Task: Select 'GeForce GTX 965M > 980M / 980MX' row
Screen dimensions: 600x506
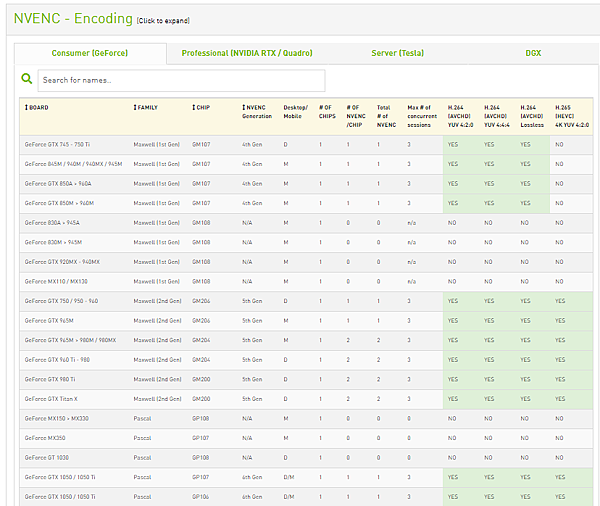Action: (x=306, y=340)
